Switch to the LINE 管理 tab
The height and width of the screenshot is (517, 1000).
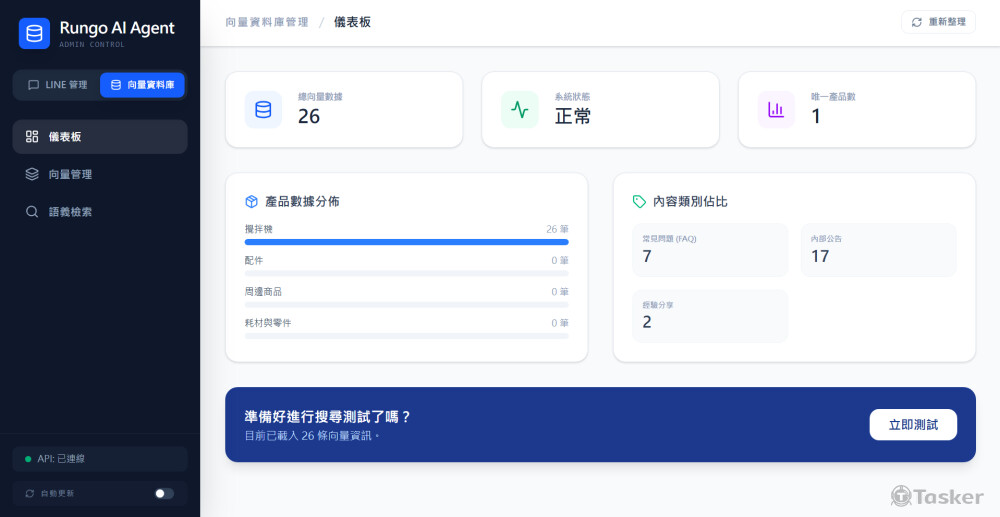click(57, 85)
